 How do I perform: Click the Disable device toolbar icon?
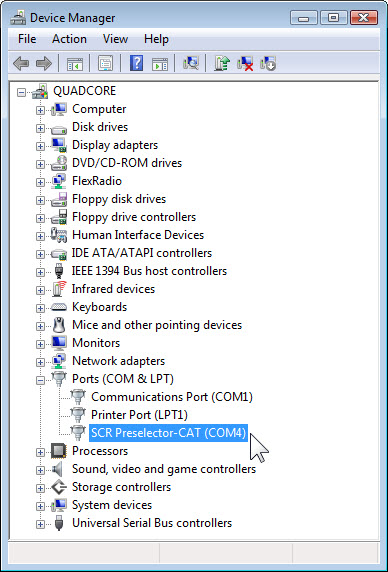[x=268, y=64]
